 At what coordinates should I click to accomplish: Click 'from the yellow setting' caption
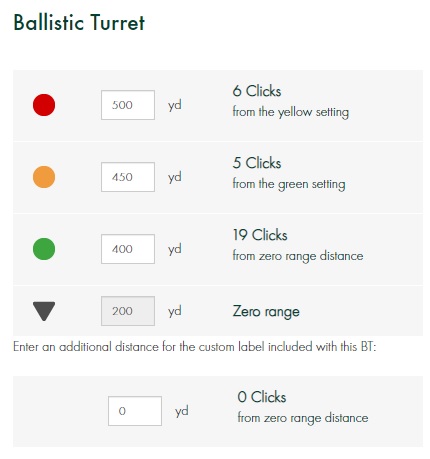tap(291, 112)
